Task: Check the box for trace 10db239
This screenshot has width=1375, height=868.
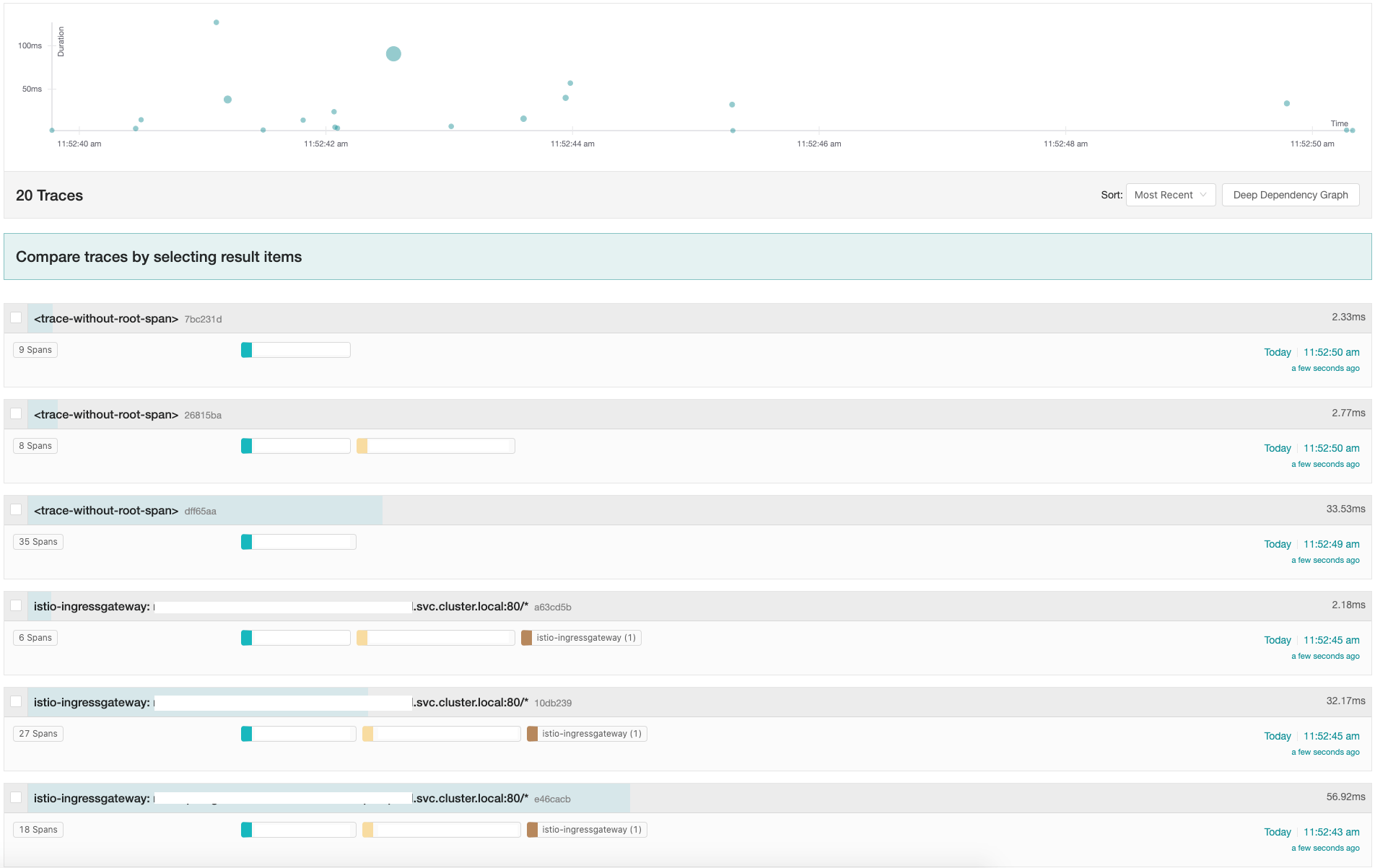Action: tap(16, 701)
